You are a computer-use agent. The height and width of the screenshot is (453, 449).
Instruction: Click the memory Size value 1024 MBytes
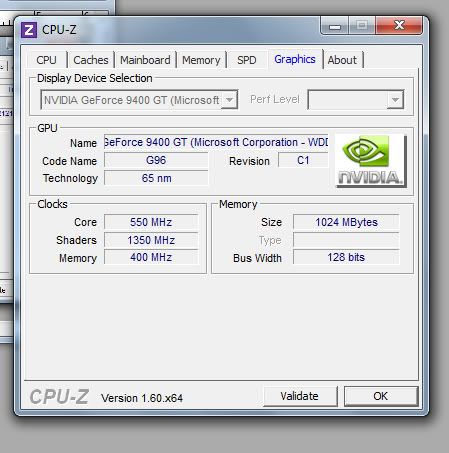(346, 222)
